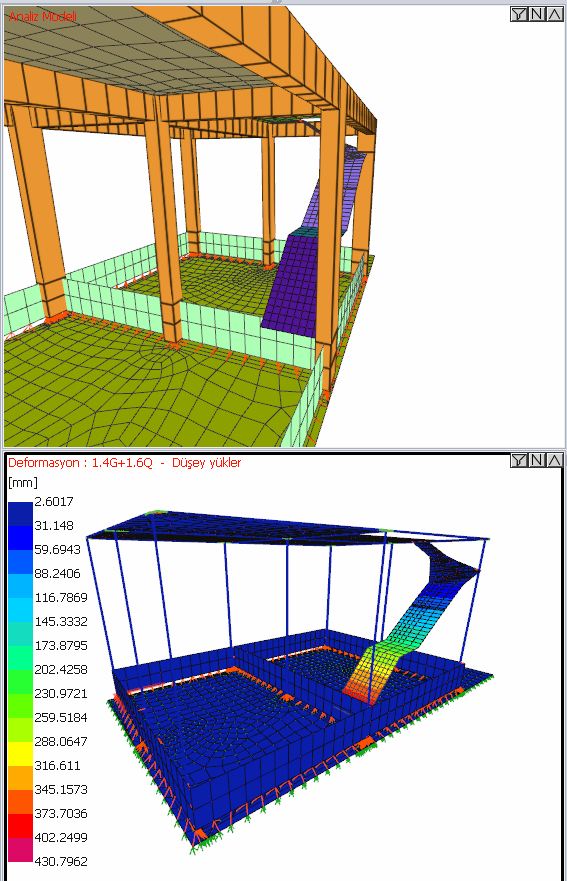The width and height of the screenshot is (567, 881).
Task: Click the 88.2406 legend value label
Action: 57,574
